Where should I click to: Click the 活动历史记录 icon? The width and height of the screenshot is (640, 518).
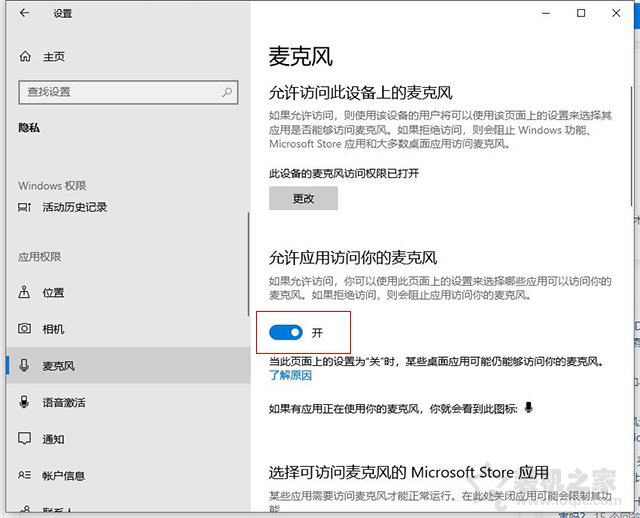pyautogui.click(x=24, y=207)
